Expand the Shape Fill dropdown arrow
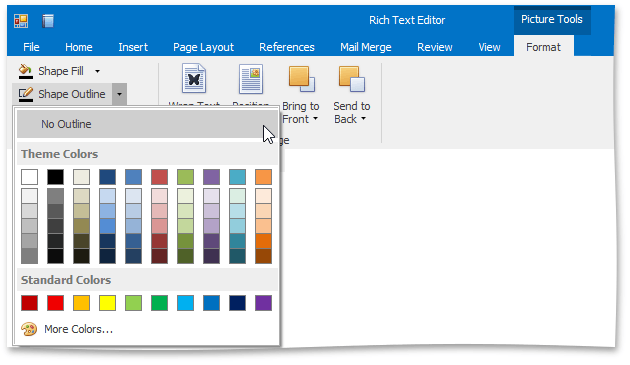This screenshot has width=630, height=365. pyautogui.click(x=97, y=72)
